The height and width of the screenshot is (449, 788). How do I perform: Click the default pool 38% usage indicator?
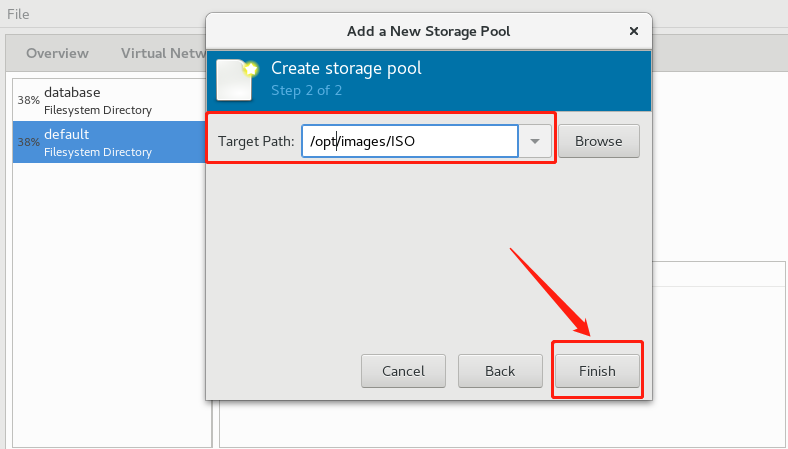[27, 143]
